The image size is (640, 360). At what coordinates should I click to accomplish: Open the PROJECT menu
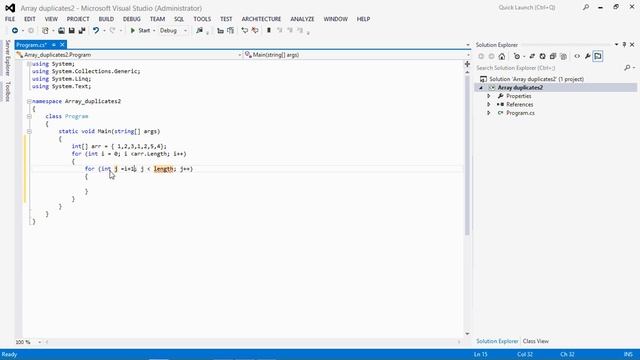(78, 19)
